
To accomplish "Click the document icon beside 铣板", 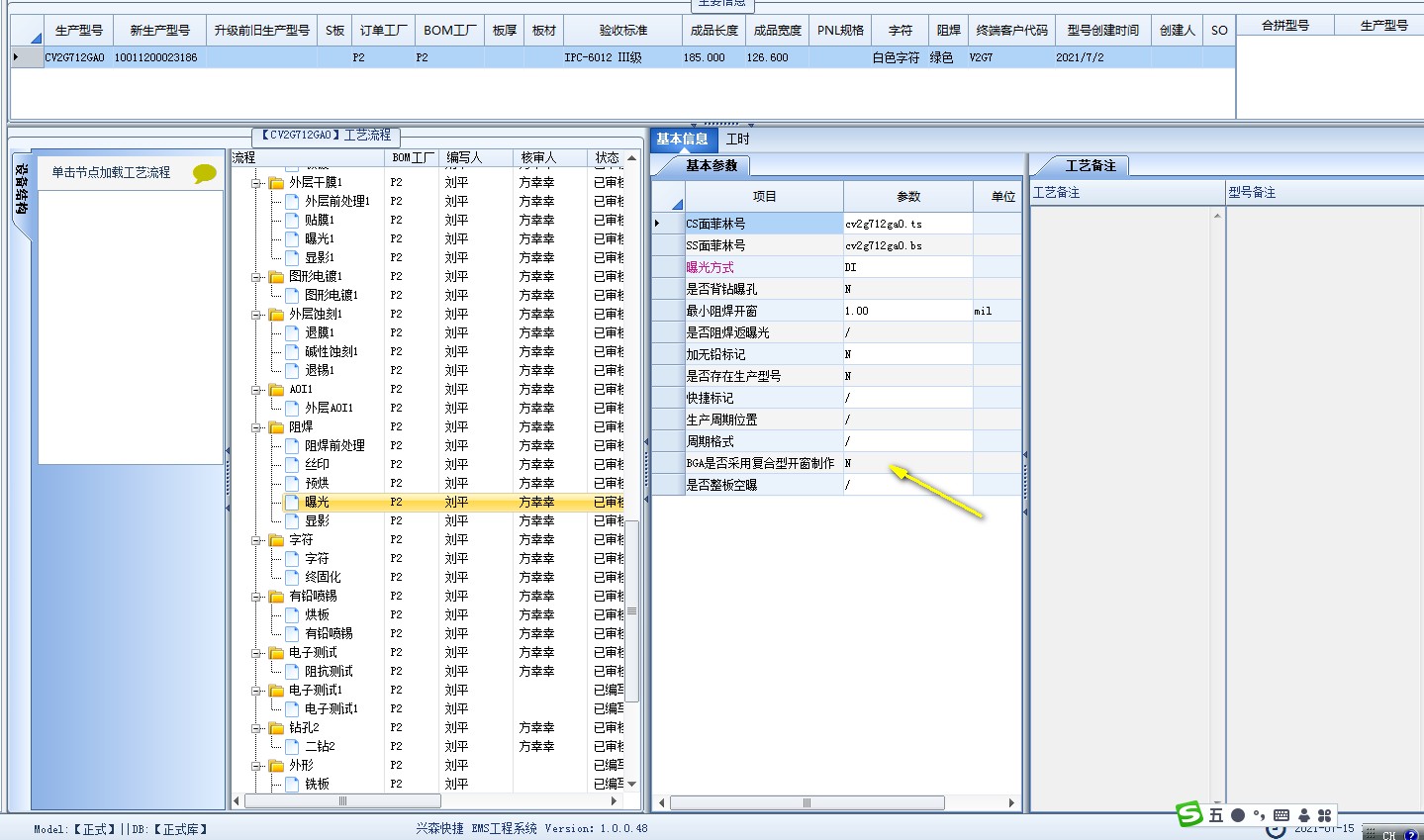I will [293, 784].
